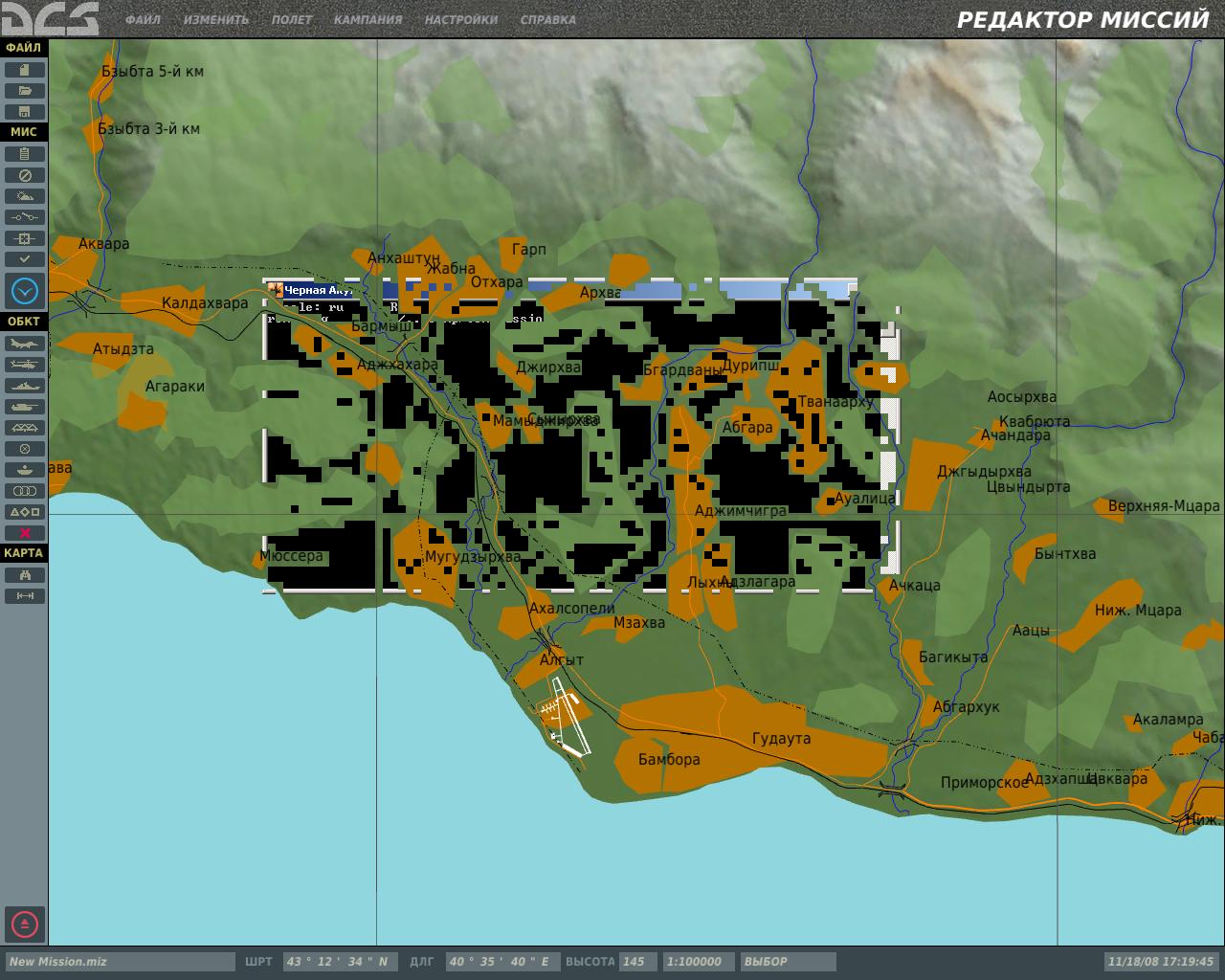The height and width of the screenshot is (980, 1225).
Task: Click the blue clock button
Action: [25, 290]
